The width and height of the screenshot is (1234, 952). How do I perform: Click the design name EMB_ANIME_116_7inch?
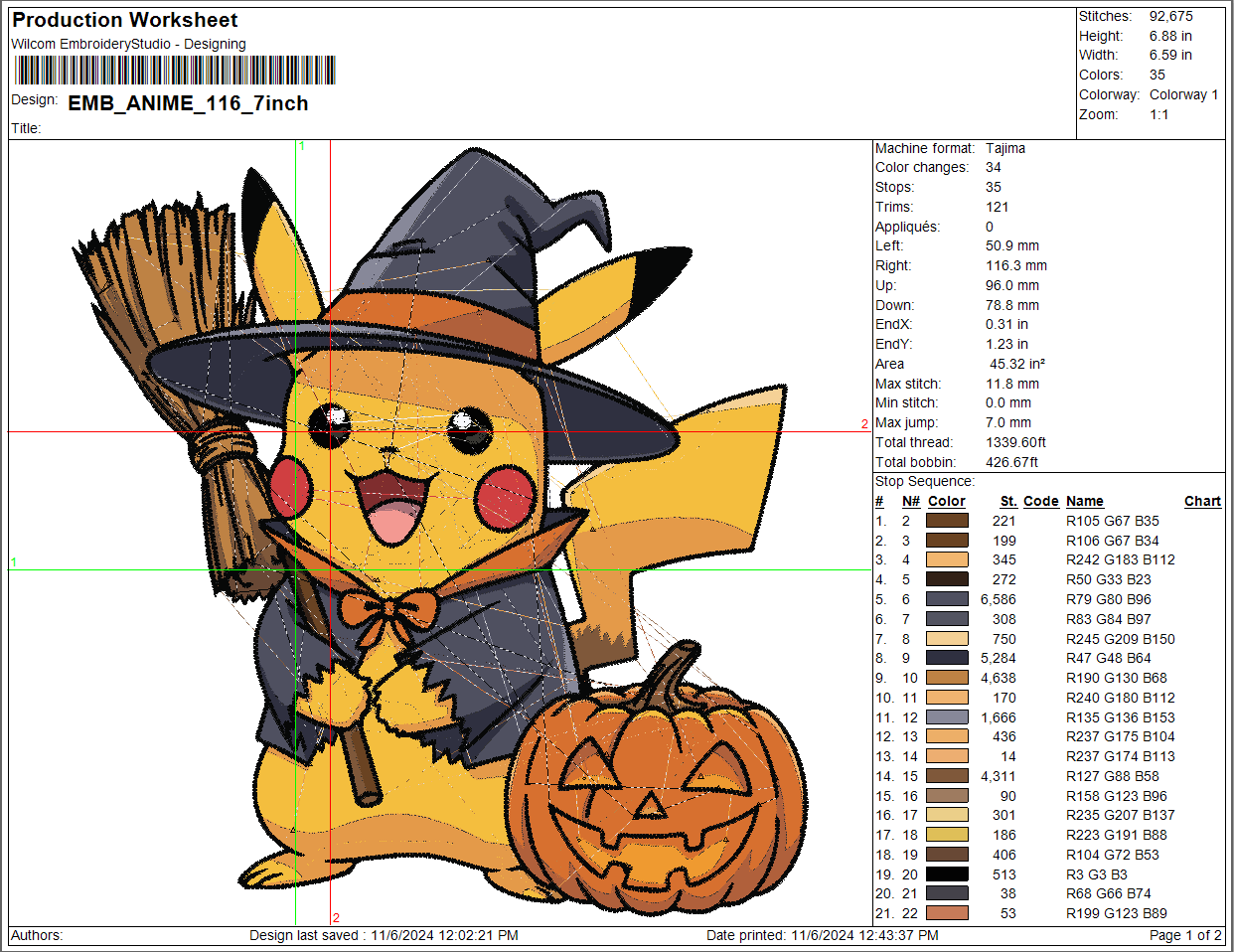188,103
